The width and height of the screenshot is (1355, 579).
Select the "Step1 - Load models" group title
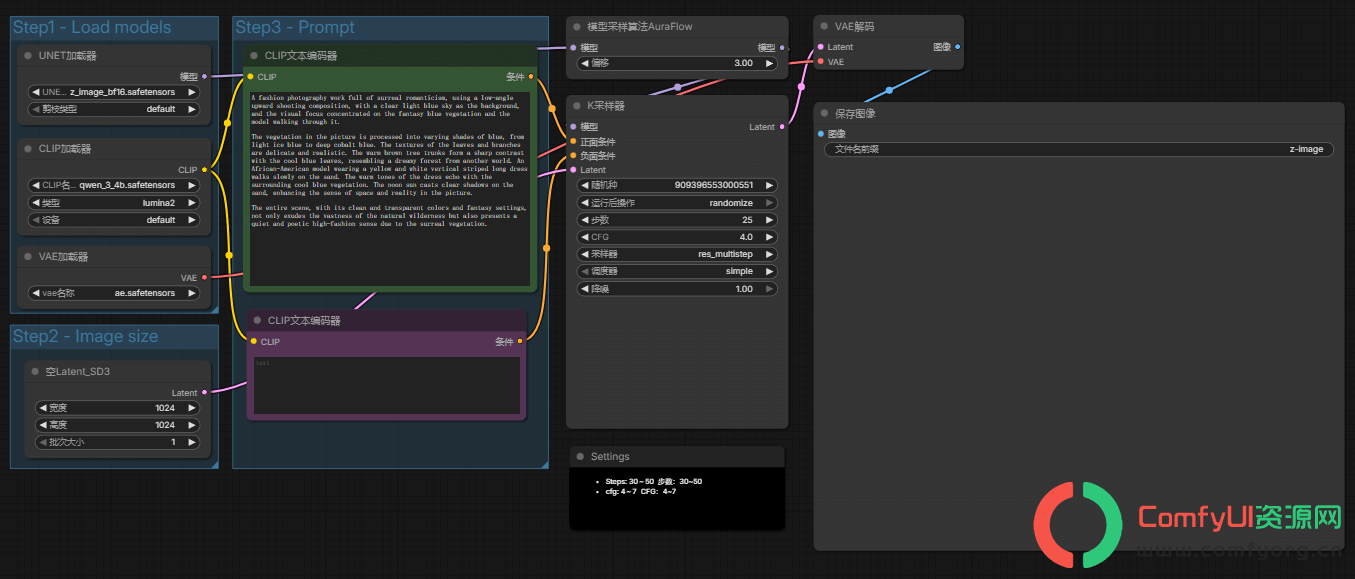92,27
